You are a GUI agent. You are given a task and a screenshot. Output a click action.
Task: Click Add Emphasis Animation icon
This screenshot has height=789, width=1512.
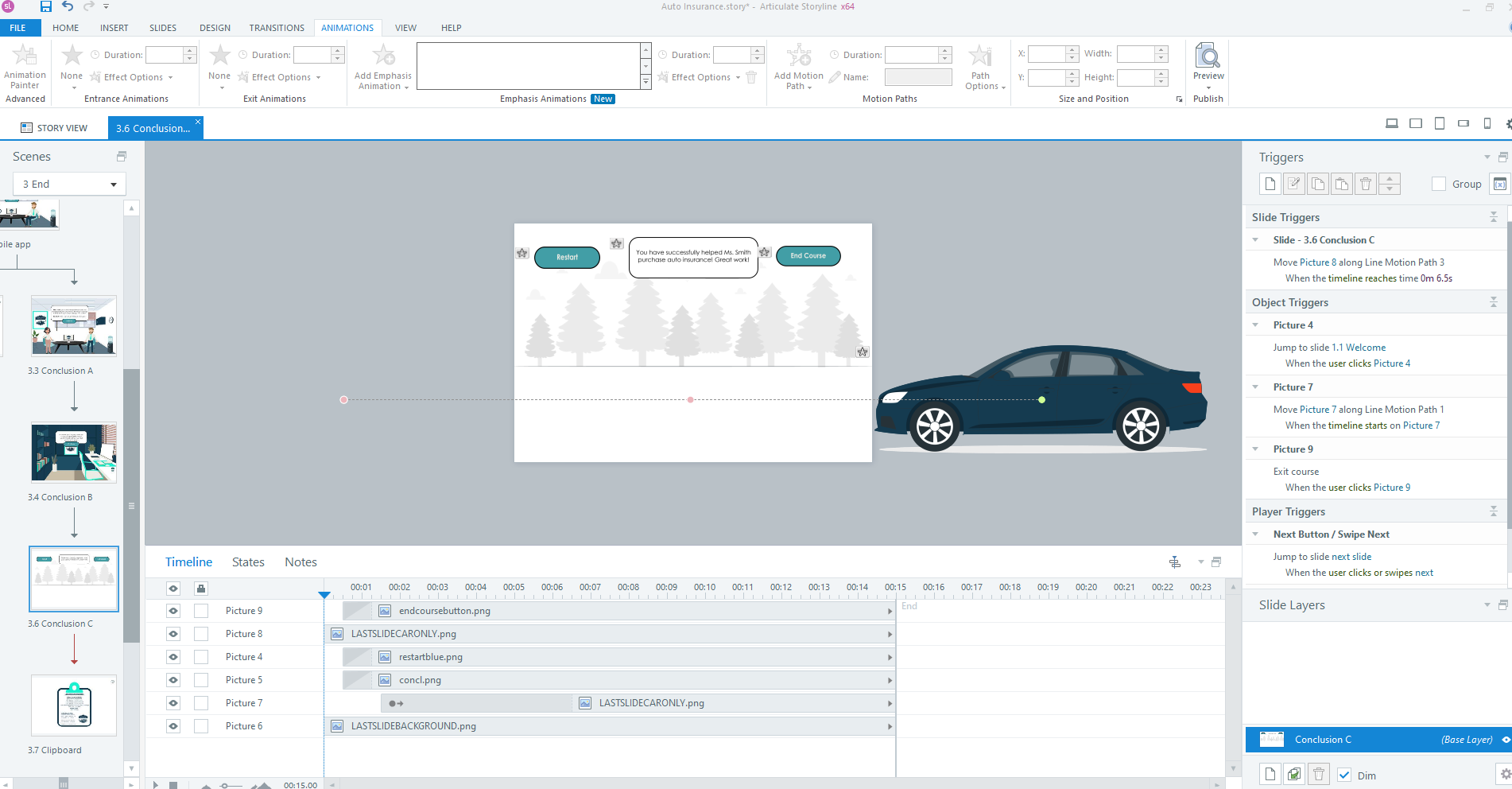pos(383,56)
